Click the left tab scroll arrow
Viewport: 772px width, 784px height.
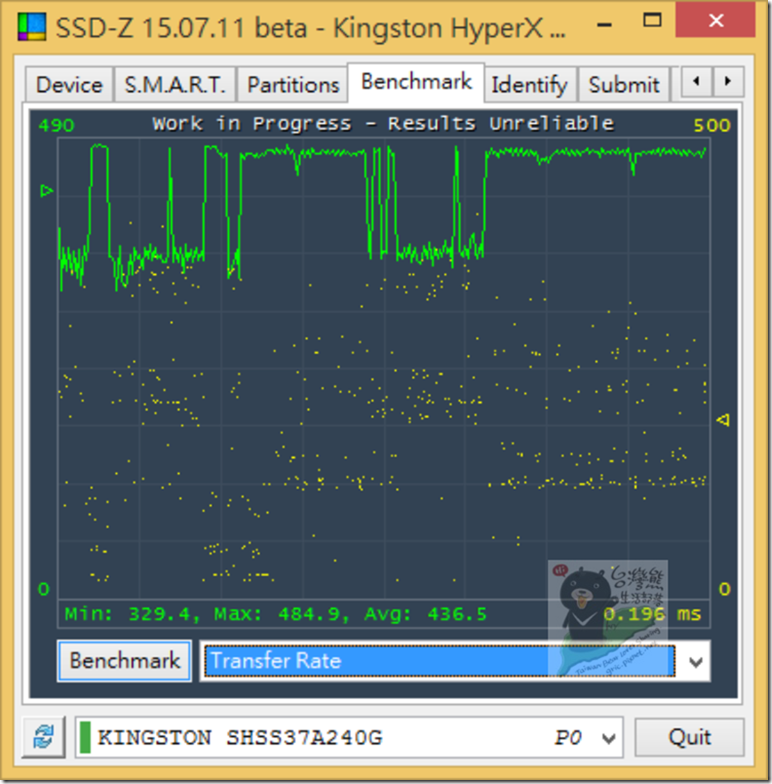tap(696, 81)
